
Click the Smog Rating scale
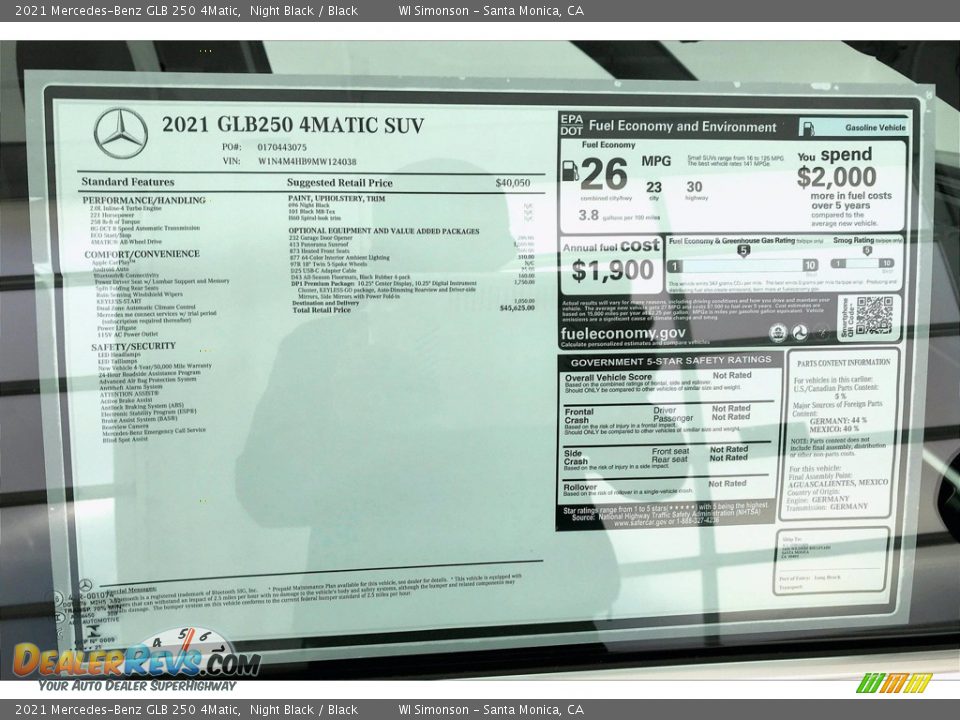tap(862, 263)
